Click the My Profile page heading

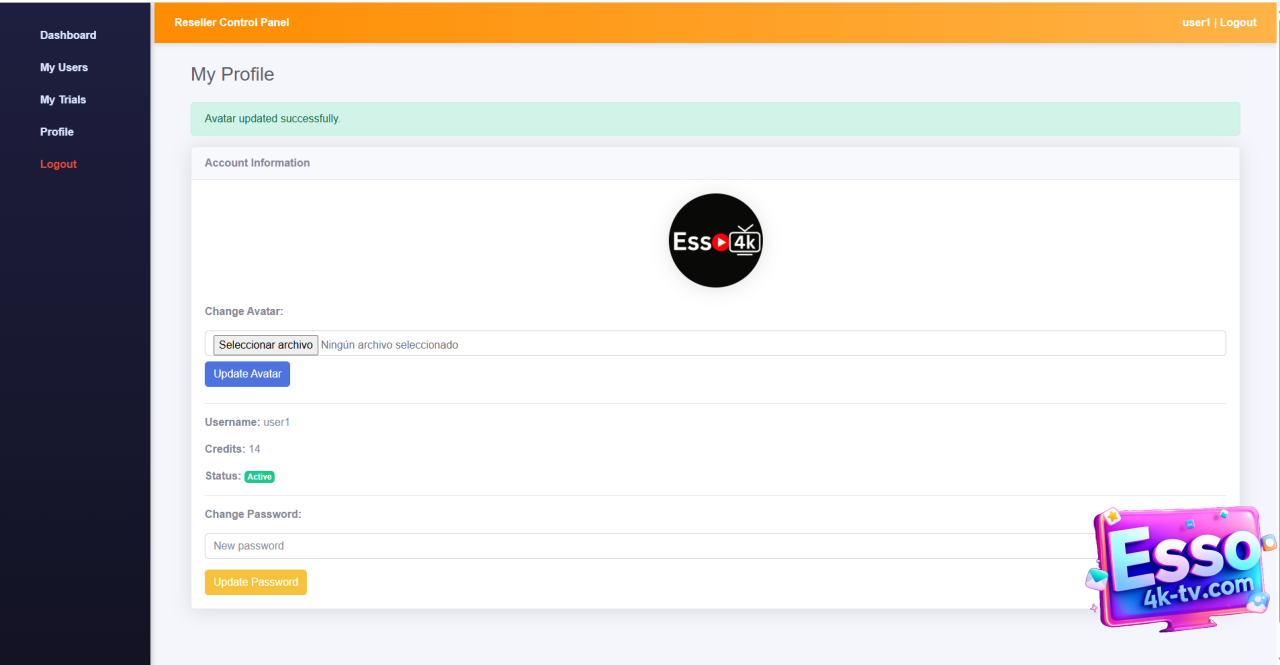[x=232, y=75]
